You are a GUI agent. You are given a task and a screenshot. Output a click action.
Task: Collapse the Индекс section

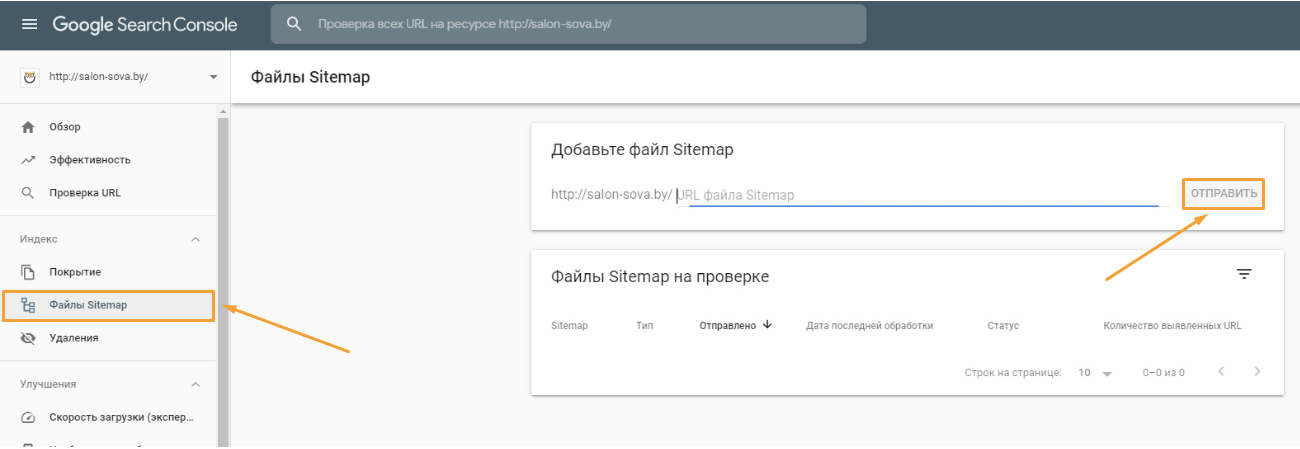click(196, 239)
